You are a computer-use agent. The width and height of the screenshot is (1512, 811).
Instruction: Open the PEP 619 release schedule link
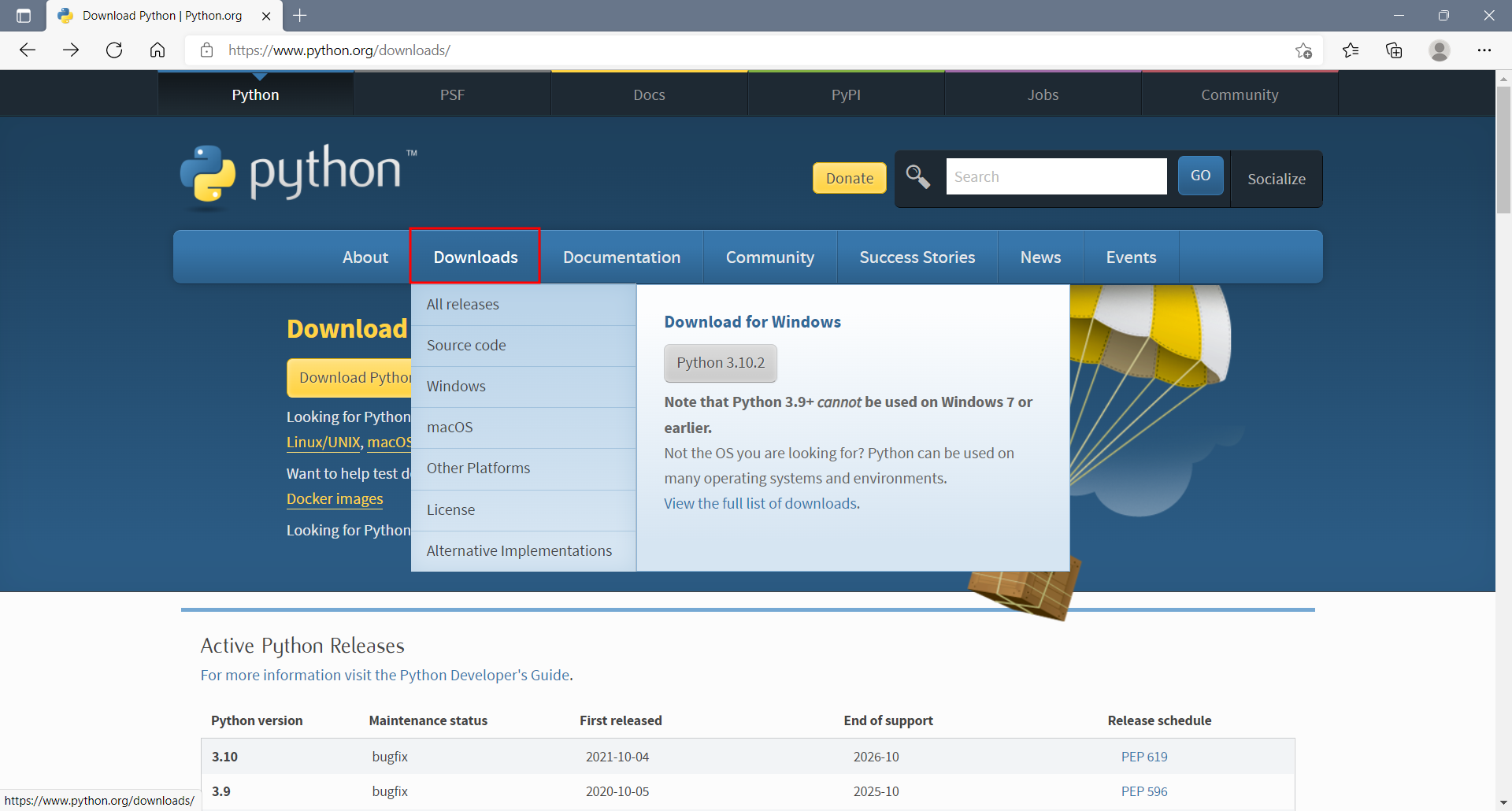pyautogui.click(x=1144, y=757)
